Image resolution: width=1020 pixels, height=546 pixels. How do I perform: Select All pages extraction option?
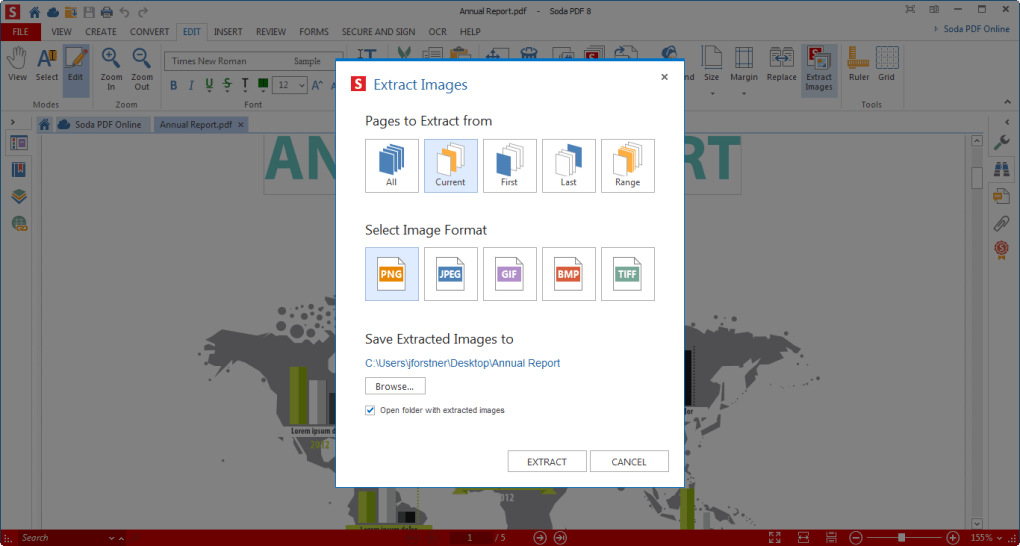pos(391,166)
